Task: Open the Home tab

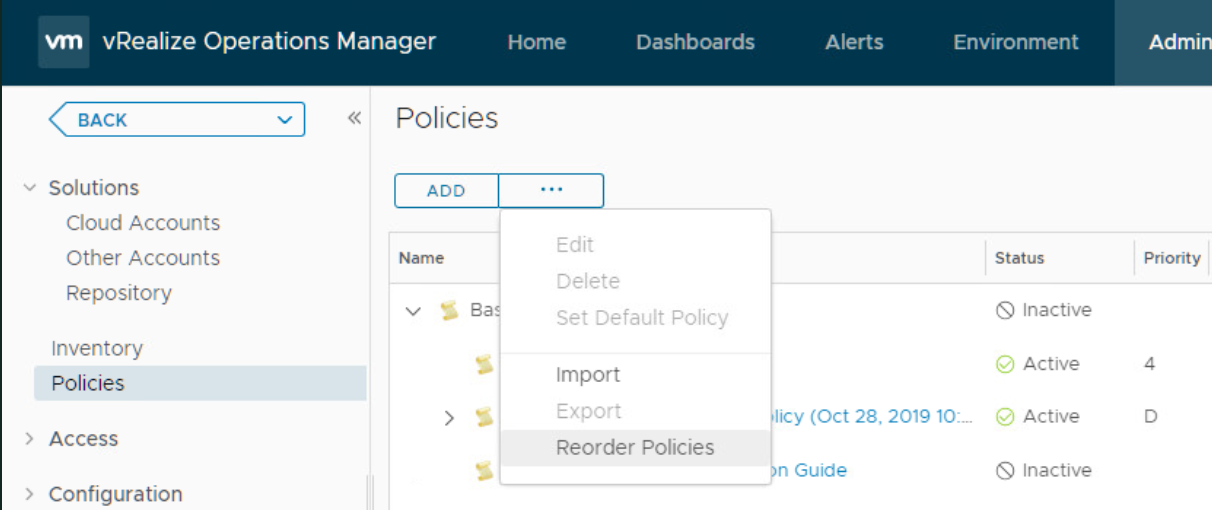Action: tap(536, 42)
